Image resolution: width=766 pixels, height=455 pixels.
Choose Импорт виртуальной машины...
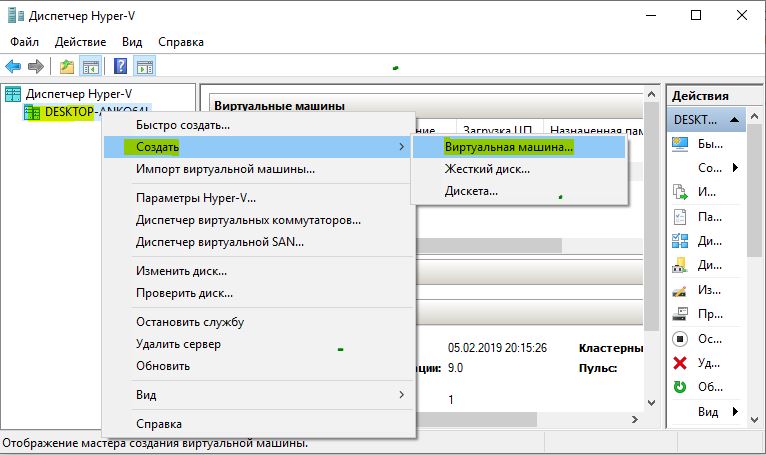point(259,169)
